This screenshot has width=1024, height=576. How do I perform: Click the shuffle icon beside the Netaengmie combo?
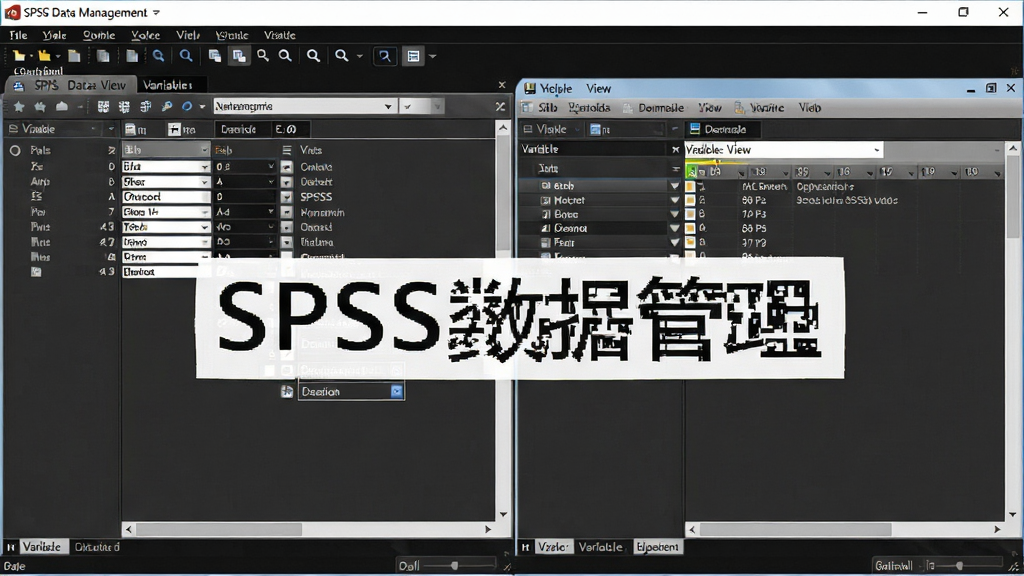[500, 106]
